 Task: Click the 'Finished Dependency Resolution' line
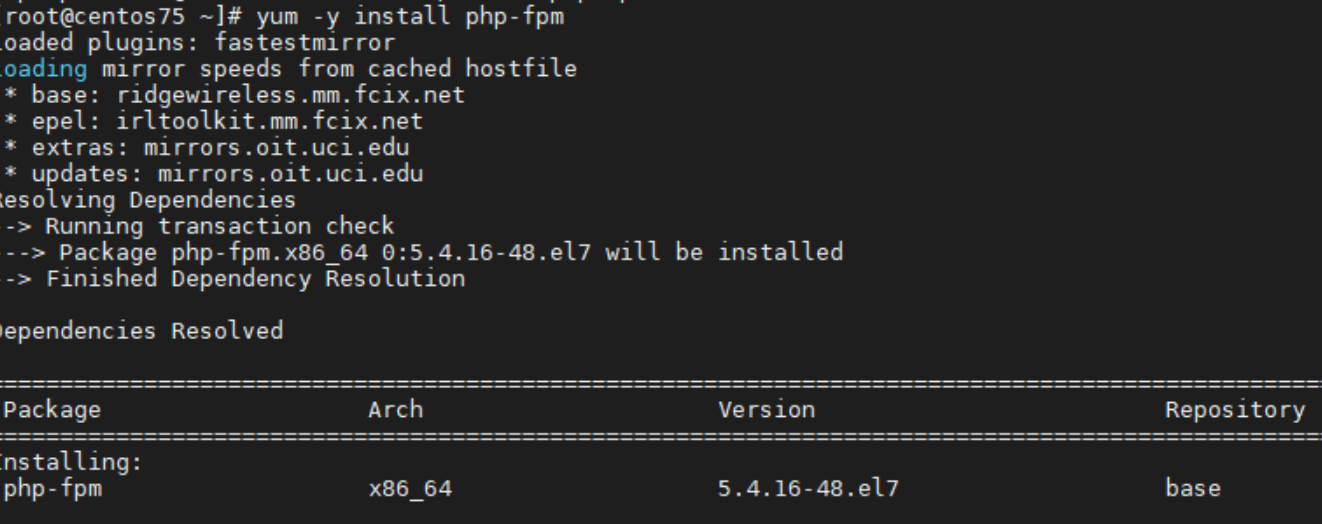(255, 278)
